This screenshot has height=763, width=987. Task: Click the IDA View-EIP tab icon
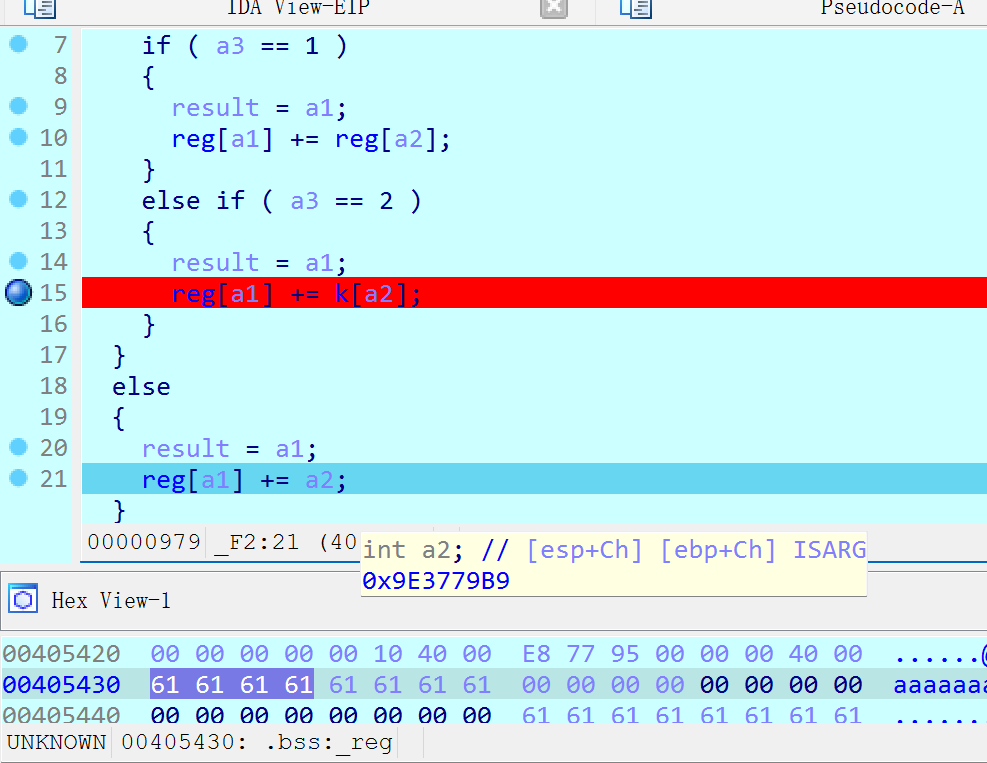tap(40, 9)
